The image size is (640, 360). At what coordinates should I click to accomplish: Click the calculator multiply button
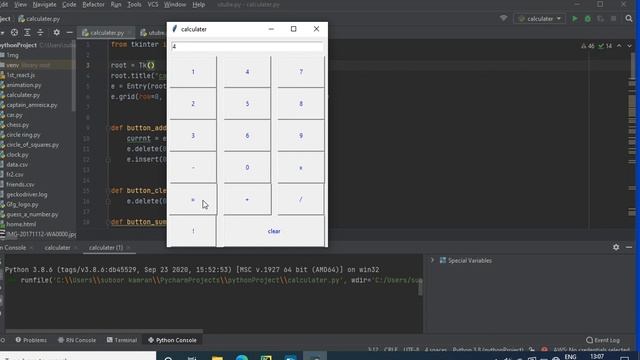point(301,167)
